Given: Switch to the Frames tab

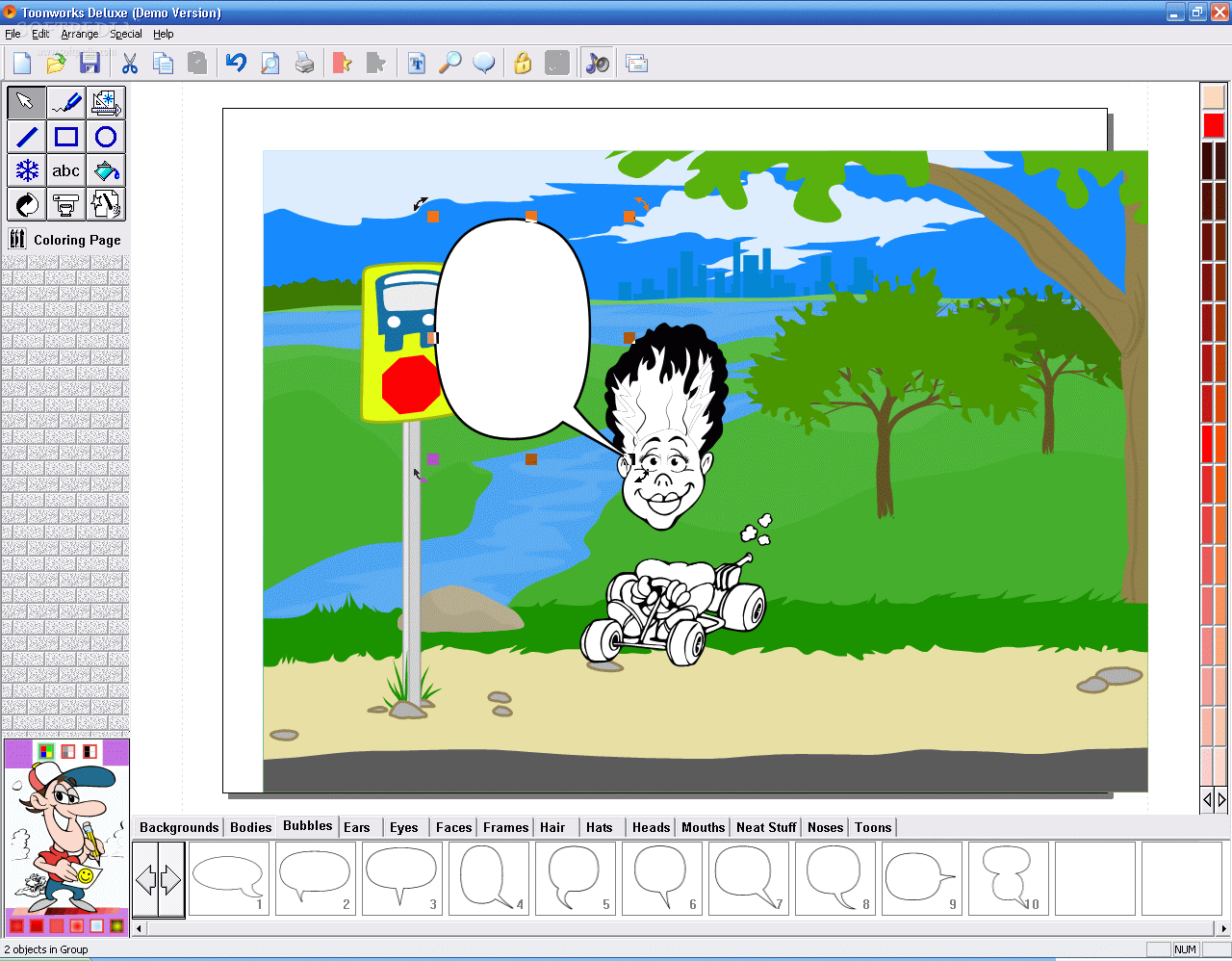Looking at the screenshot, I should tap(506, 827).
